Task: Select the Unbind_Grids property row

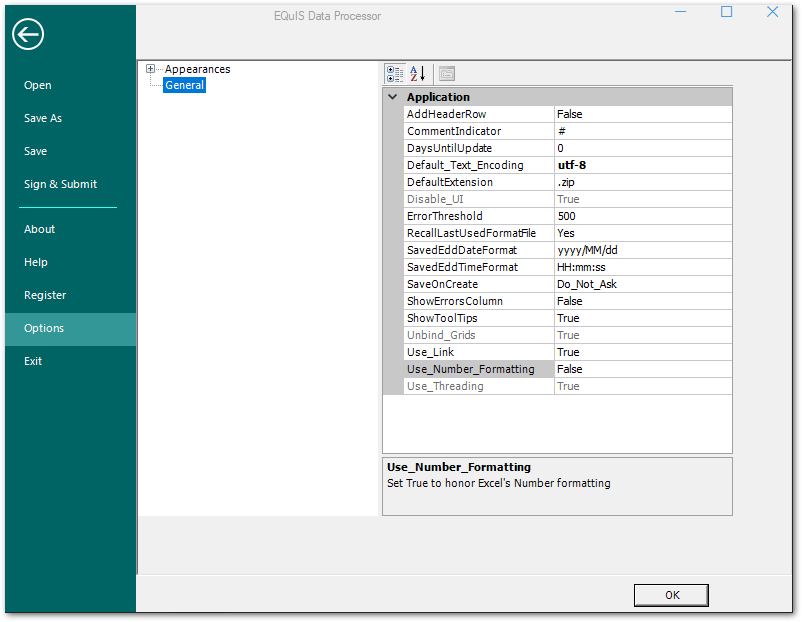Action: pos(568,335)
